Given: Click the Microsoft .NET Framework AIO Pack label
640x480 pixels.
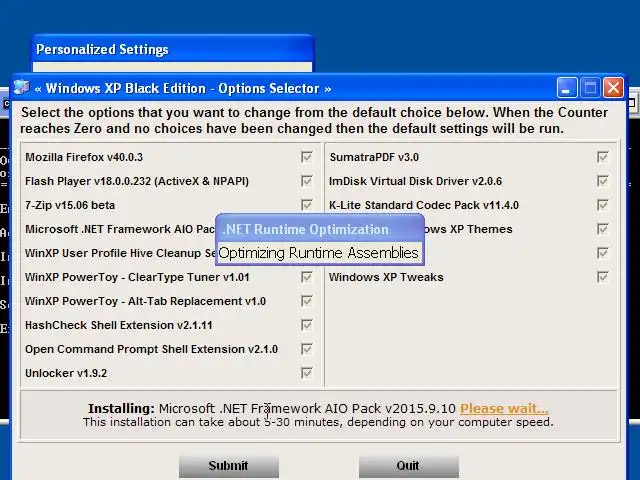Looking at the screenshot, I should click(120, 229).
